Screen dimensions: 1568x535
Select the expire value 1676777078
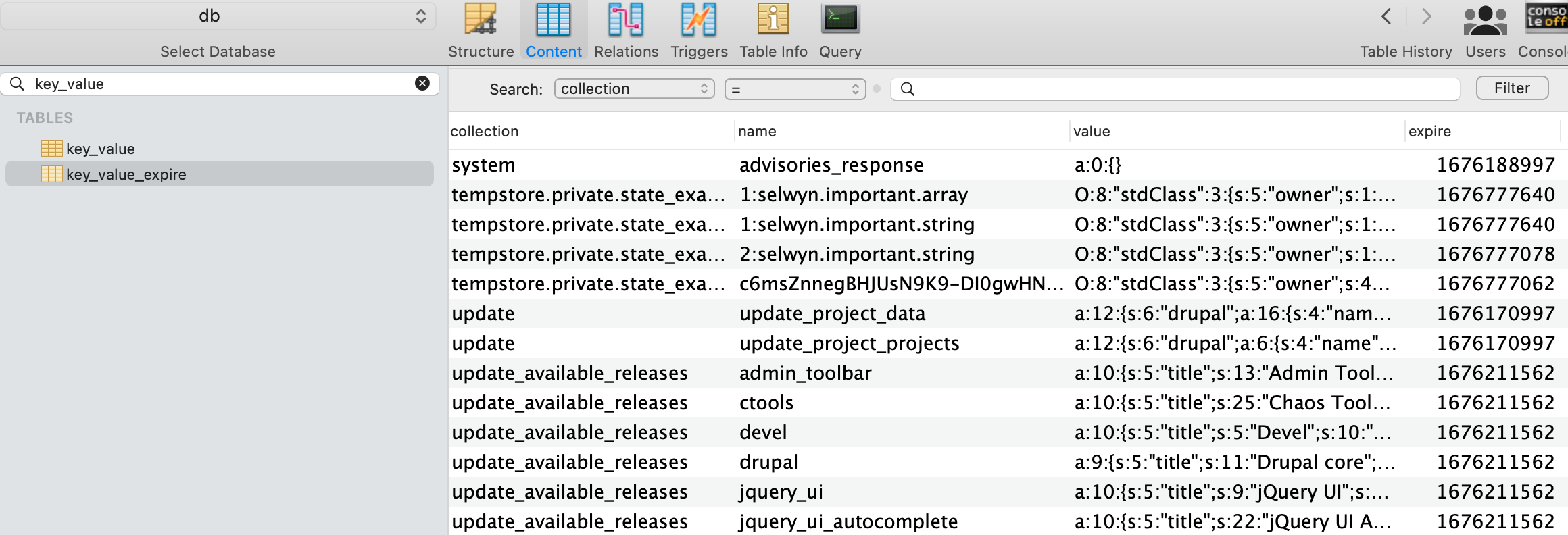pyautogui.click(x=1496, y=254)
